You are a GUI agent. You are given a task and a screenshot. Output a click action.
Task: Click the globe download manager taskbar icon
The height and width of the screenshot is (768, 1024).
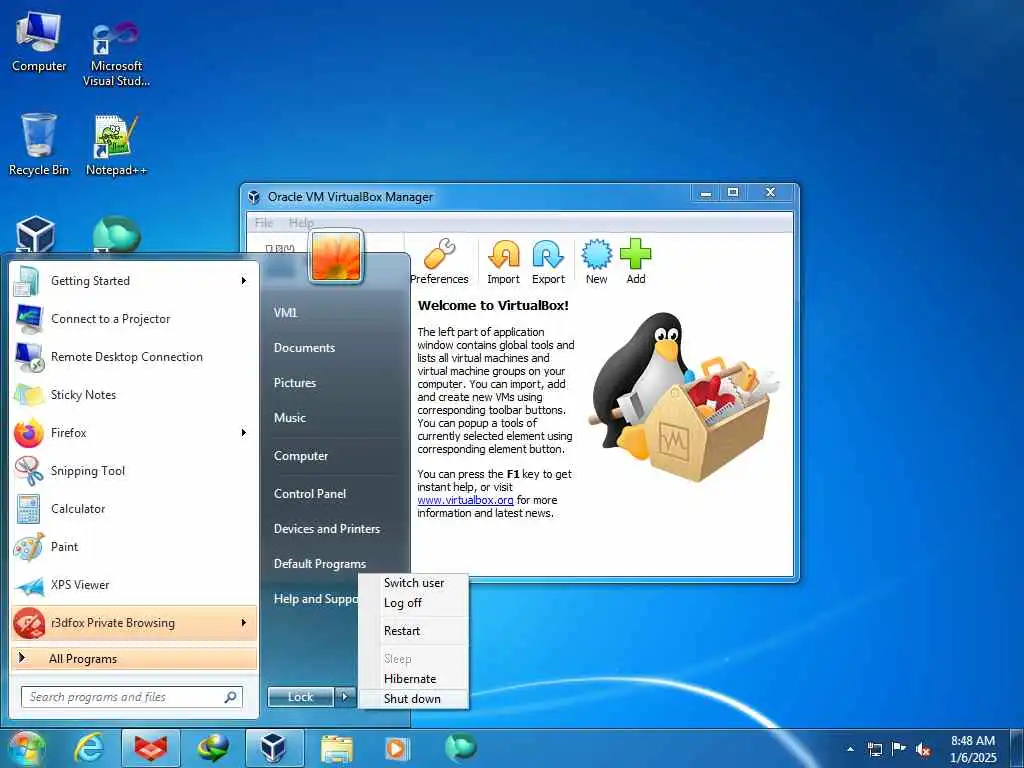pyautogui.click(x=213, y=748)
